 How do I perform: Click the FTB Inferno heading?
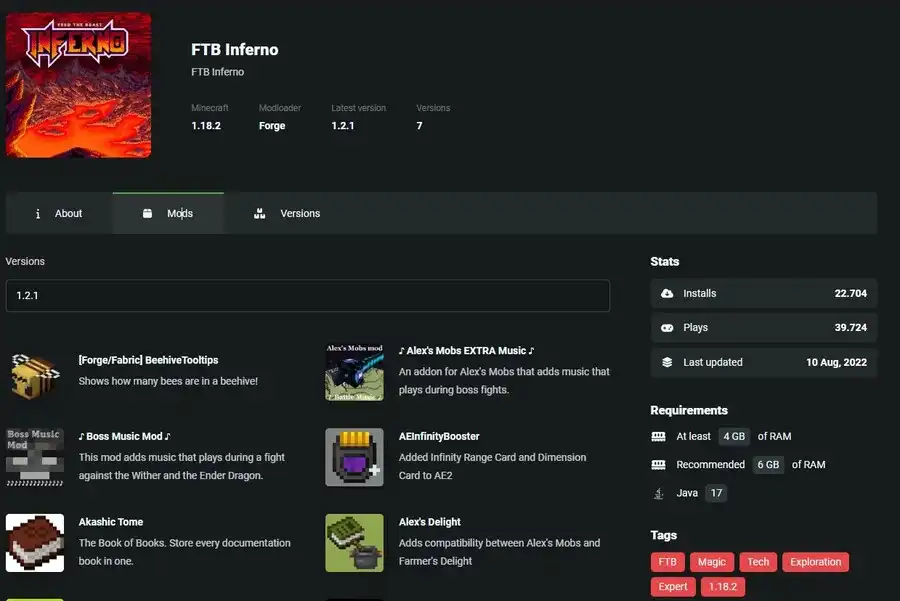click(235, 50)
